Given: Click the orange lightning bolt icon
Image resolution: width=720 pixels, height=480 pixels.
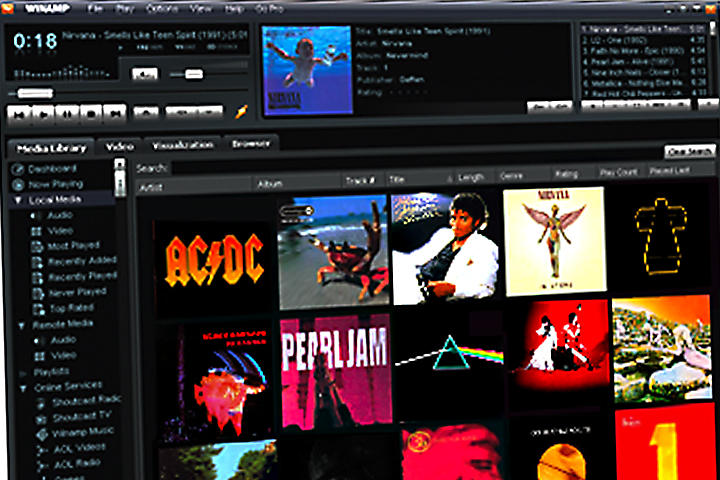Looking at the screenshot, I should (x=240, y=112).
